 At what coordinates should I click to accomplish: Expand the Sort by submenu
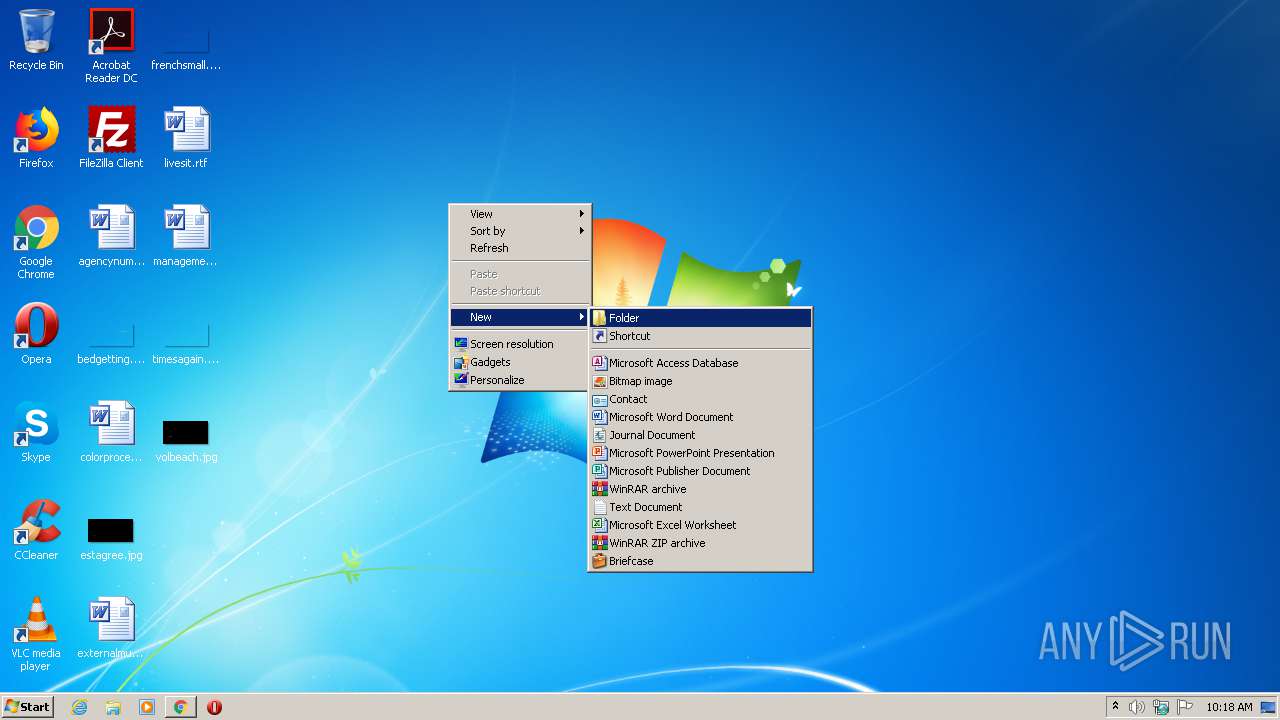pyautogui.click(x=520, y=231)
